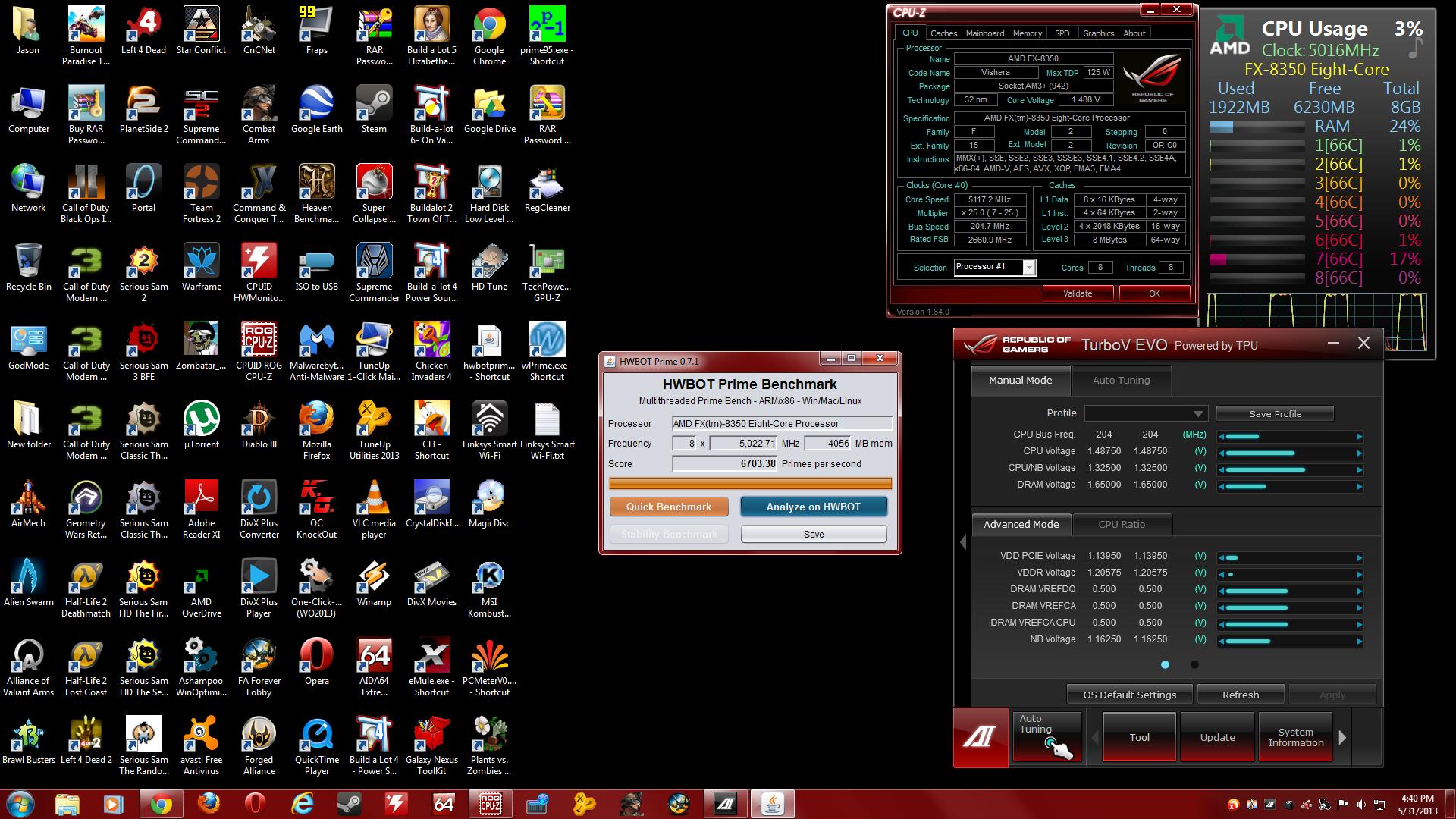Click Quick Benchmark in HWBOT Prime
This screenshot has width=1456, height=819.
click(x=669, y=507)
